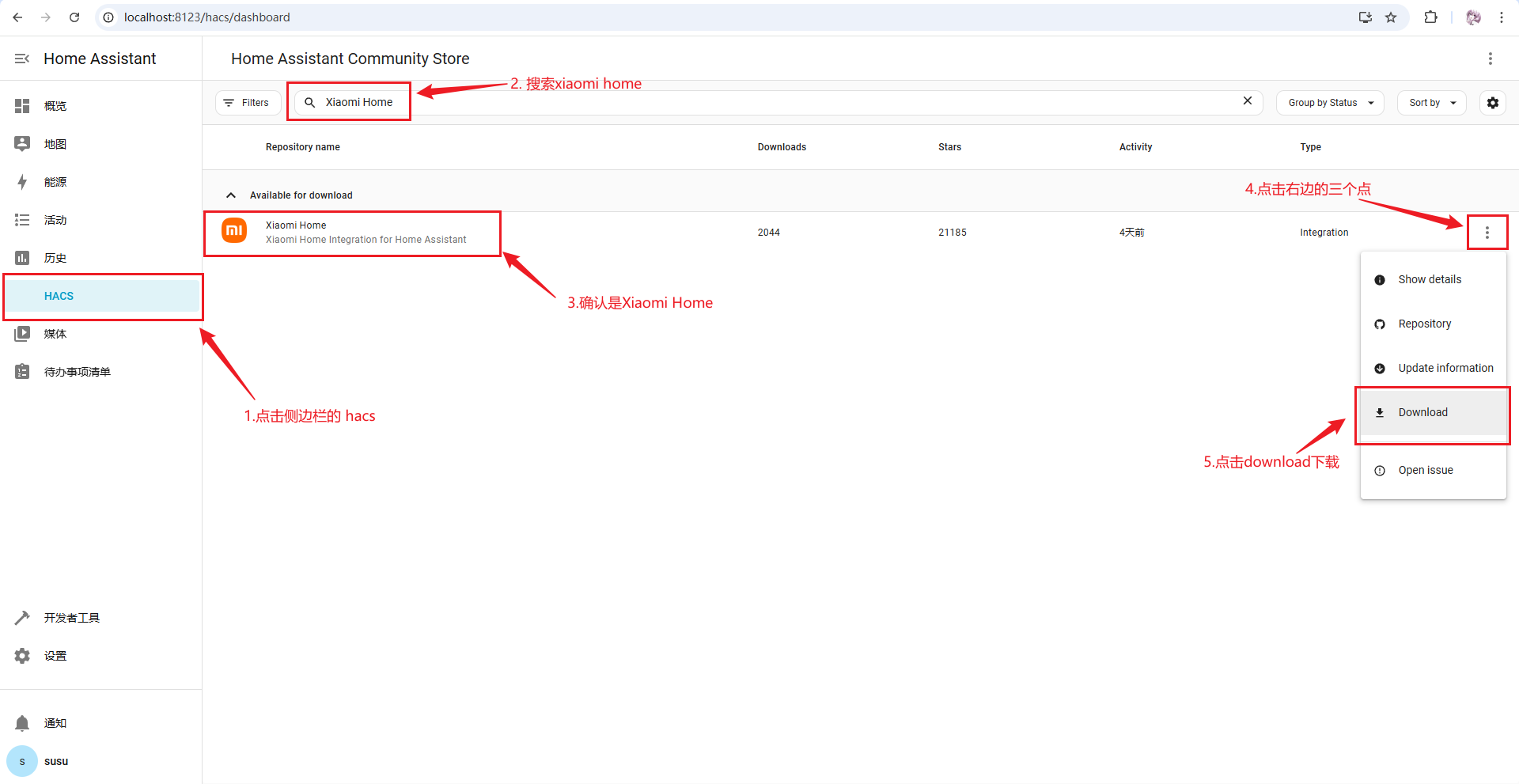Viewport: 1519px width, 784px height.
Task: Clear the Xiaomi Home search text
Action: tap(1247, 100)
